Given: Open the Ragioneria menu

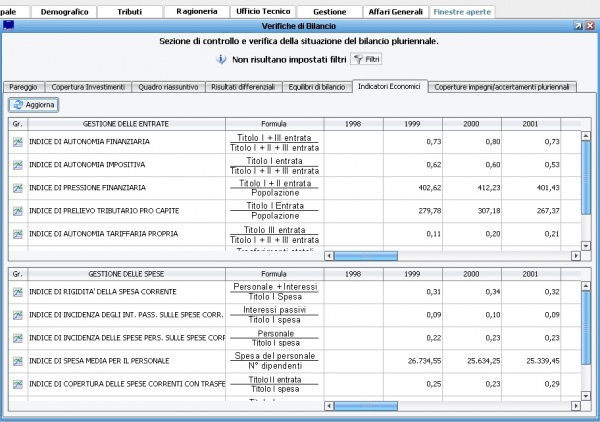Looking at the screenshot, I should pyautogui.click(x=197, y=12).
